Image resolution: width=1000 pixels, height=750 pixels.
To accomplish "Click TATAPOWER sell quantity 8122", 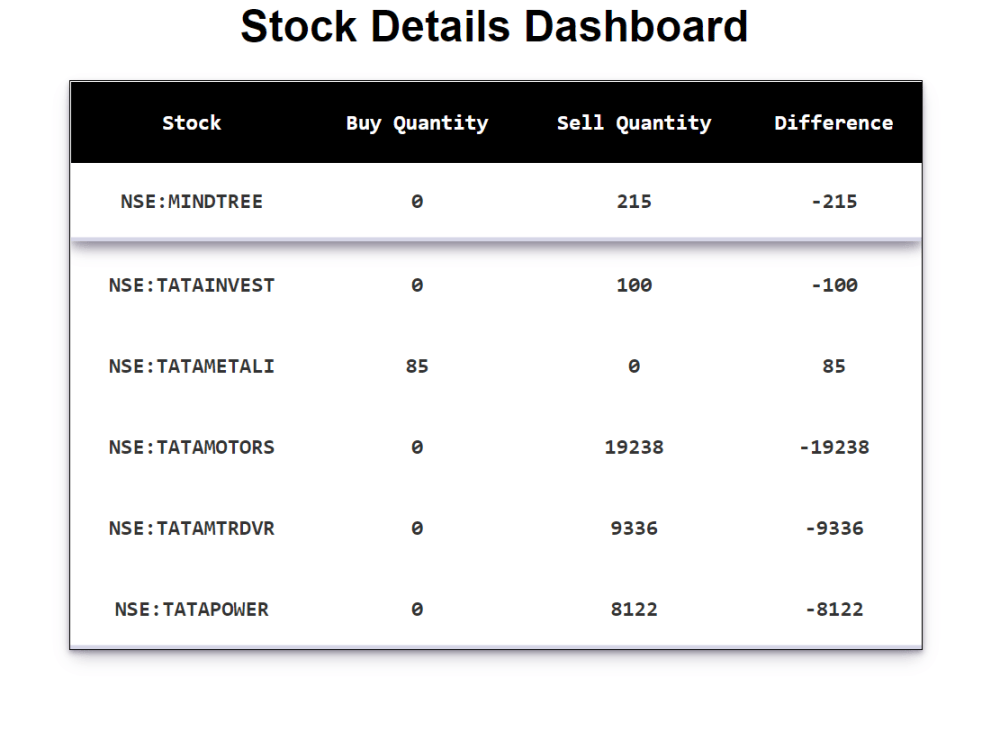I will [x=634, y=609].
